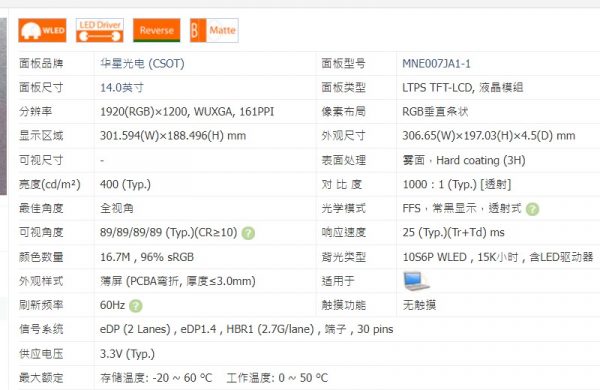Click the Matte surface badge icon
600x390 pixels.
(x=214, y=30)
